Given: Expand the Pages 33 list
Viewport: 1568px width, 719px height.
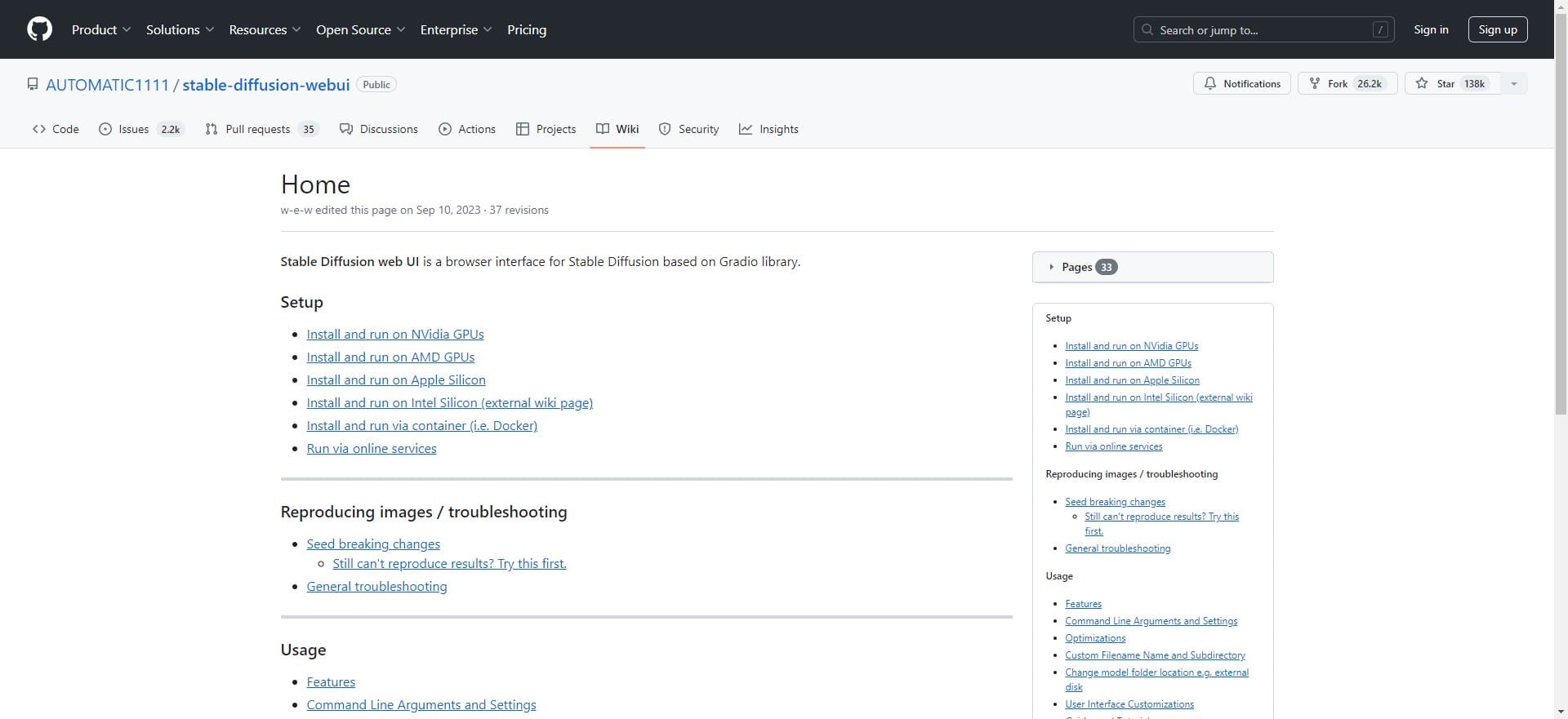Looking at the screenshot, I should [x=1152, y=267].
